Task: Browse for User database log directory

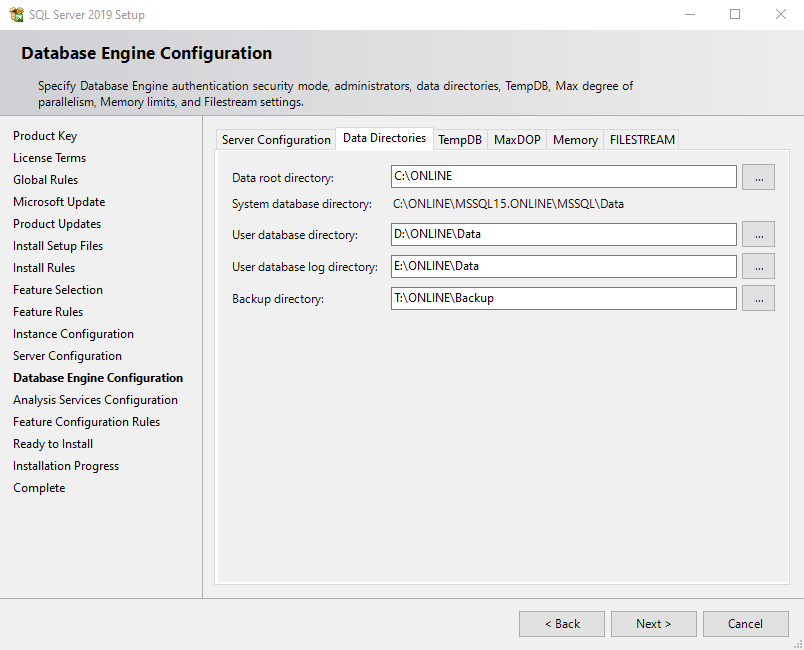Action: 758,266
